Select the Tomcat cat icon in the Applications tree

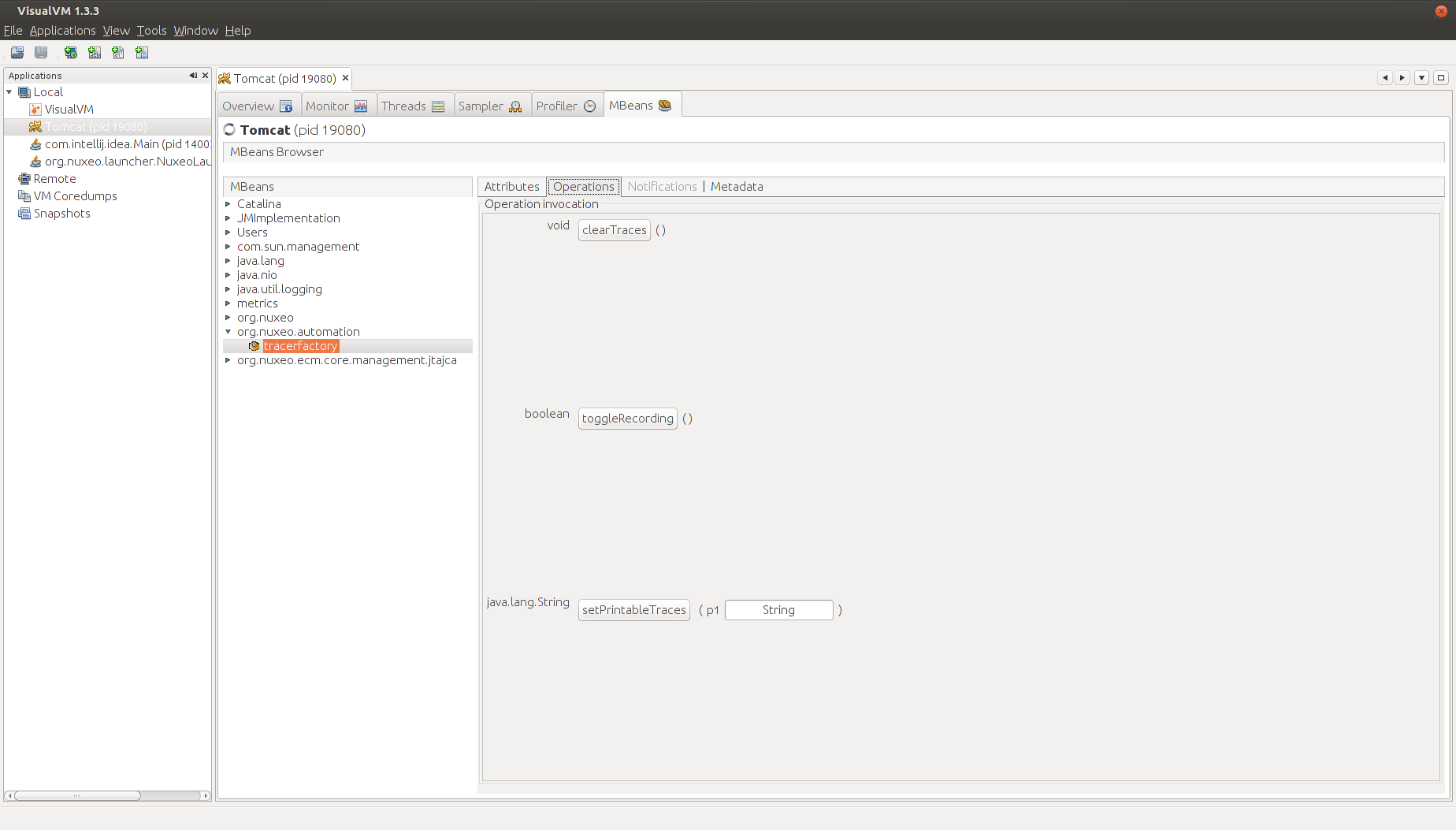point(35,127)
